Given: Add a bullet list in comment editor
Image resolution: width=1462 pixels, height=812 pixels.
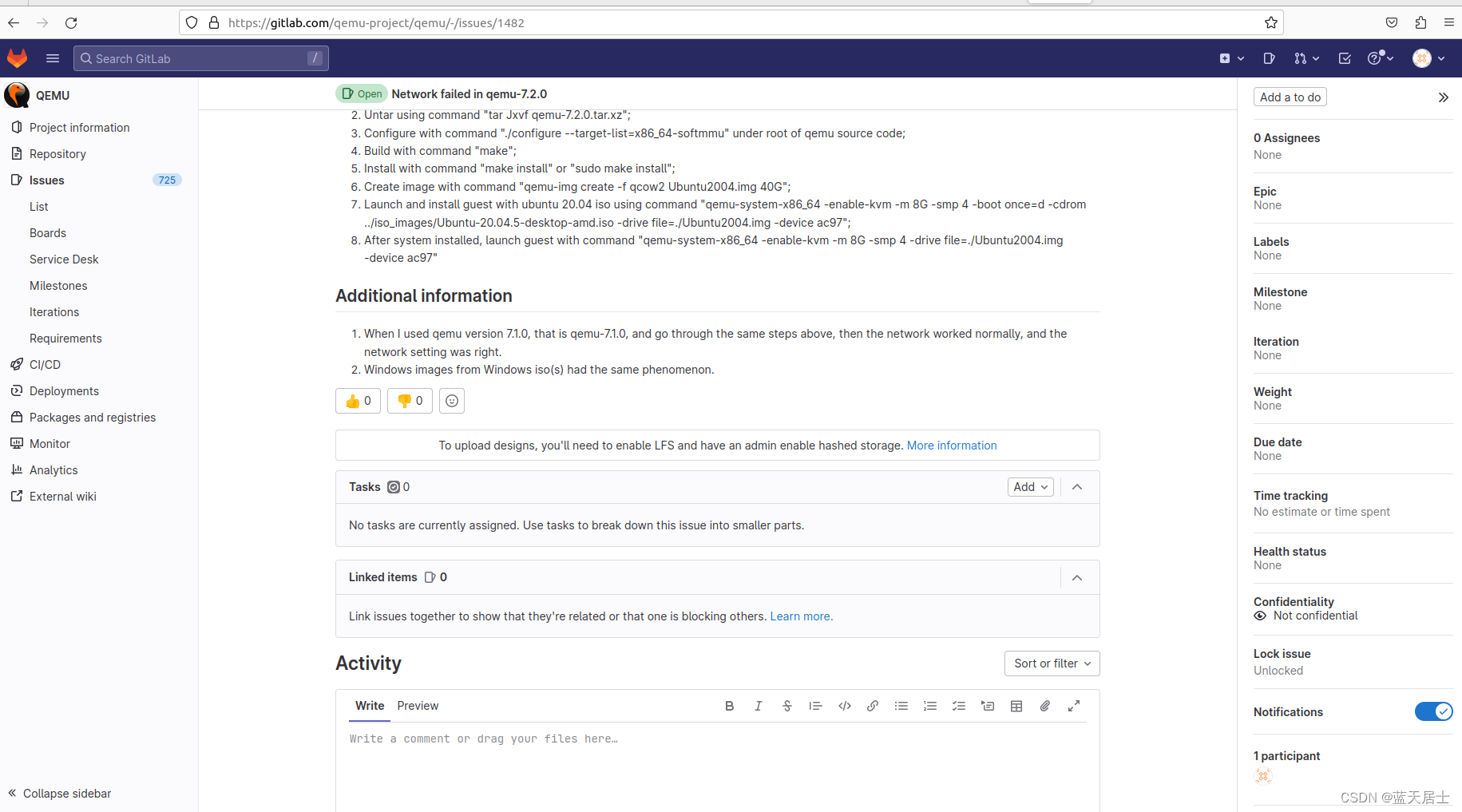Looking at the screenshot, I should [x=901, y=706].
